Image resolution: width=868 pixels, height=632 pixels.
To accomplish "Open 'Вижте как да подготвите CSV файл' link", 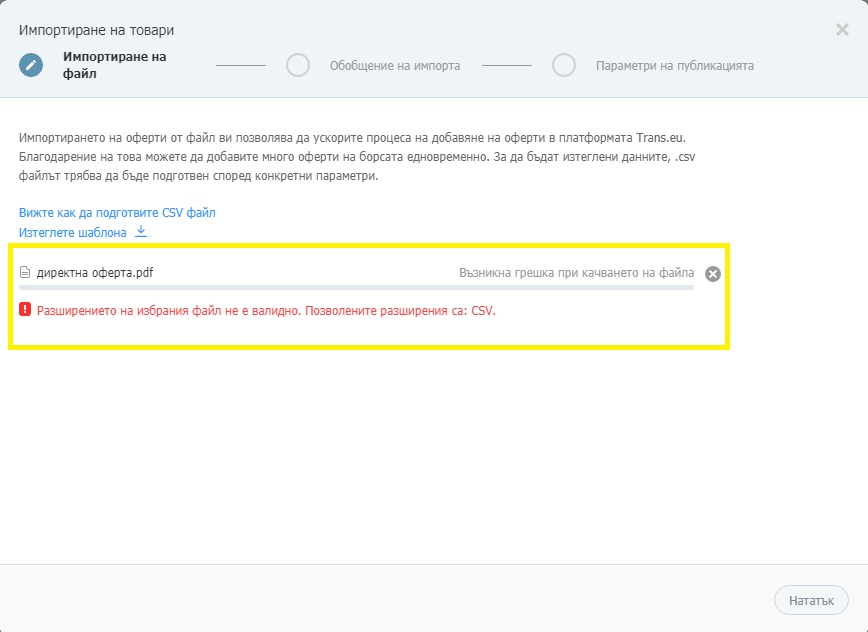I will (x=117, y=213).
